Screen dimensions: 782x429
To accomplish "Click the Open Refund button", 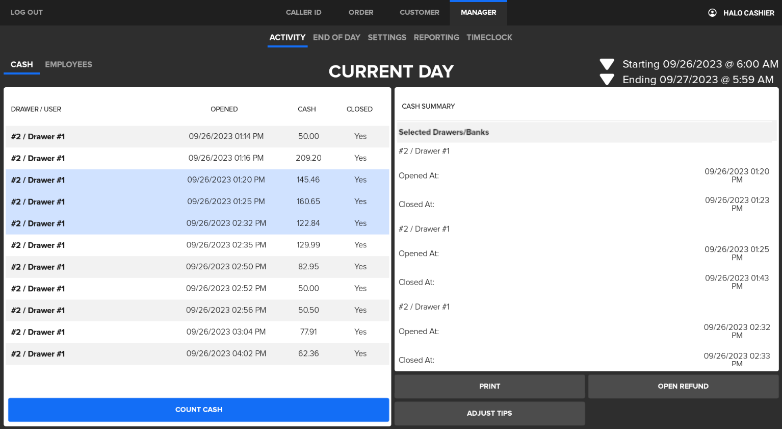I will point(683,386).
